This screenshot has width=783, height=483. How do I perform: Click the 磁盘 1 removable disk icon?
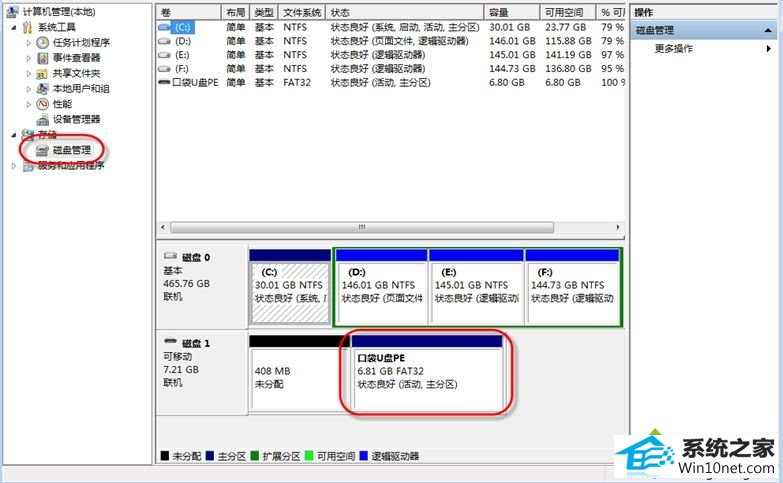[x=171, y=341]
